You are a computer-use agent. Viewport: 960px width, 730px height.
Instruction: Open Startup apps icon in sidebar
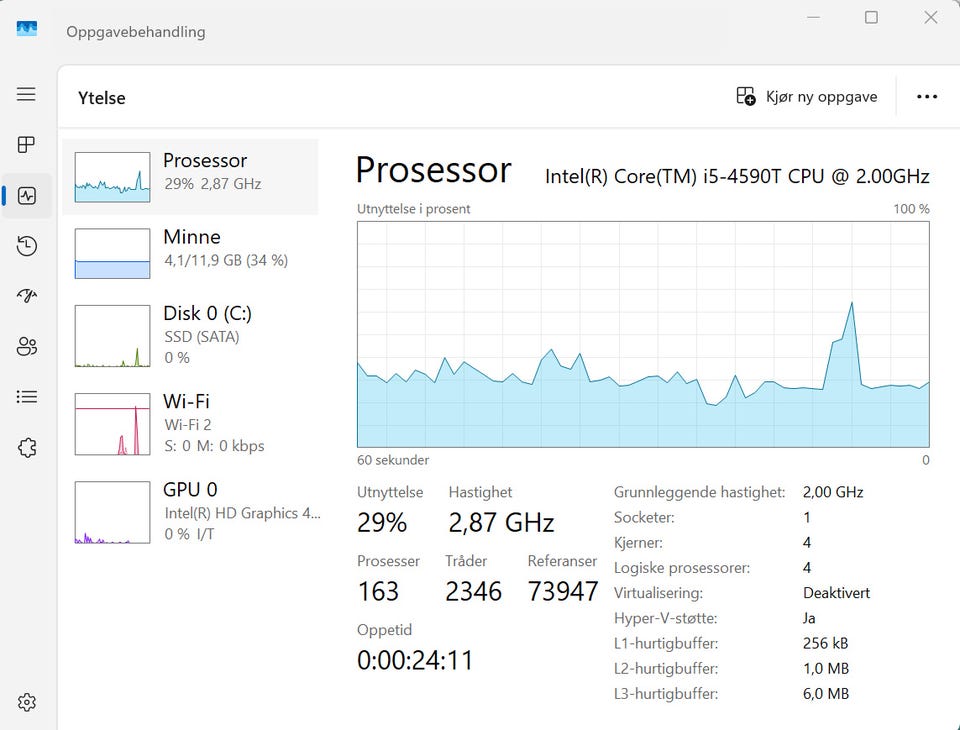click(26, 296)
